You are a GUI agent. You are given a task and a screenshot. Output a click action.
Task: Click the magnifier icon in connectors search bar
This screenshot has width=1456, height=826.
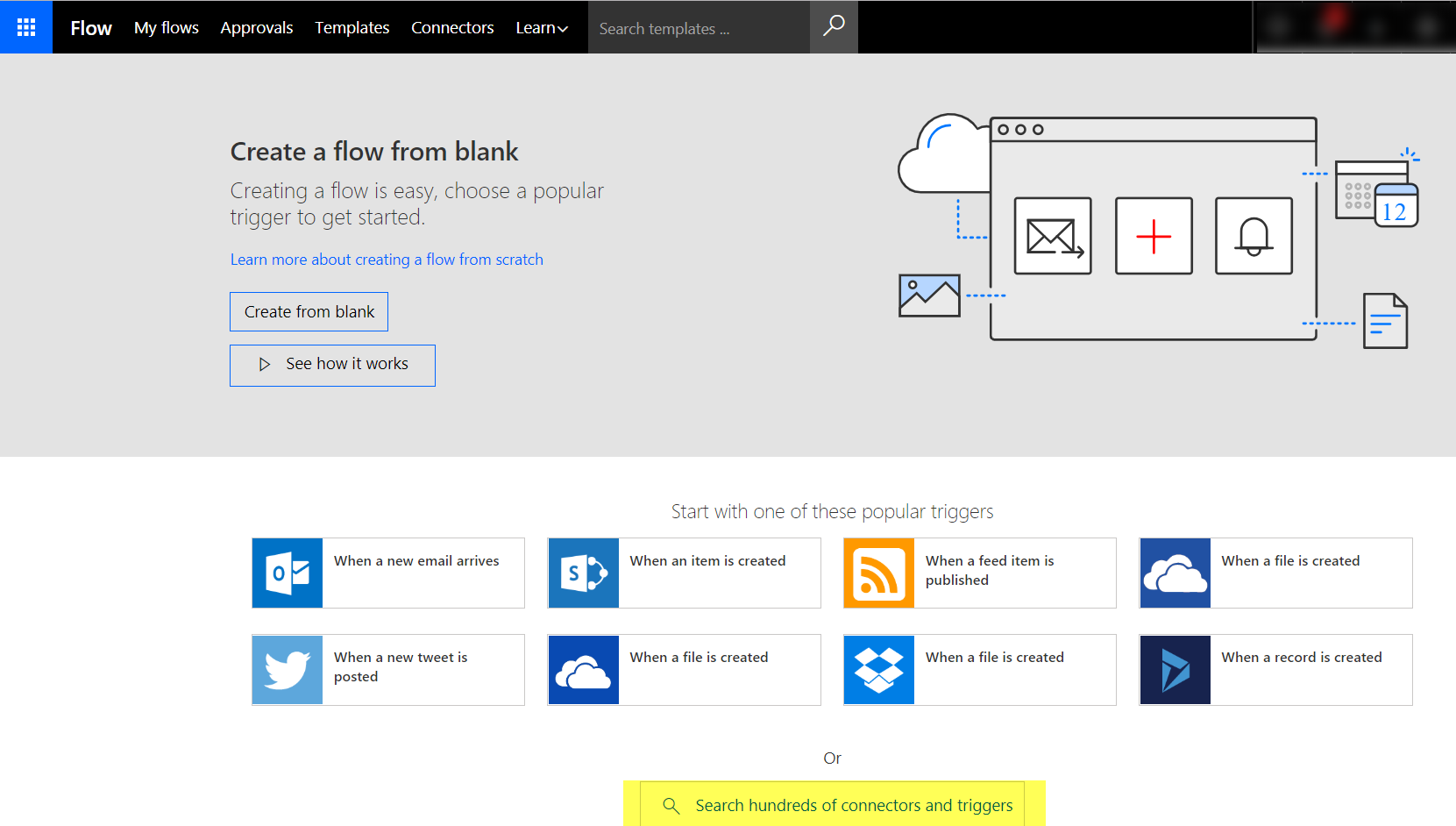tap(671, 805)
